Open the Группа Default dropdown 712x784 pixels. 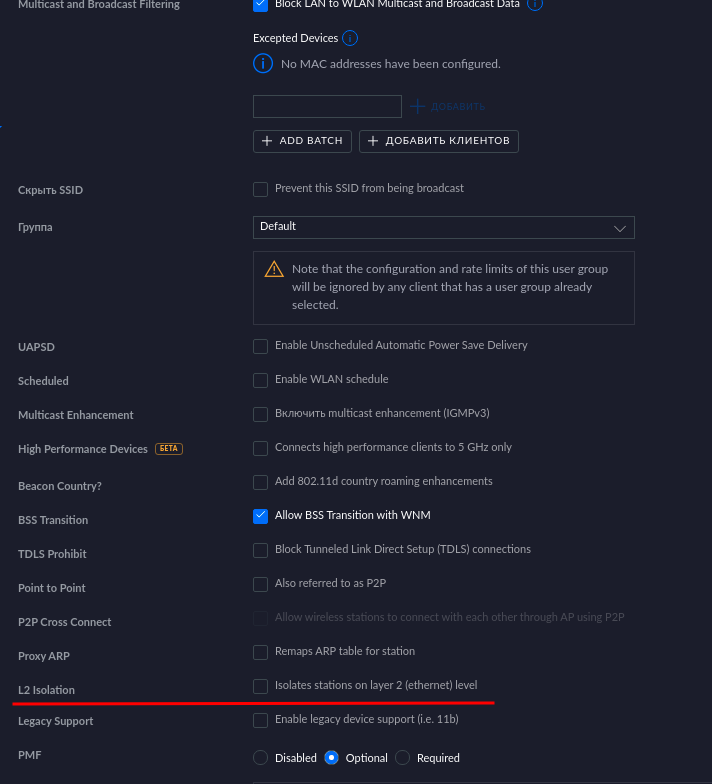click(444, 228)
